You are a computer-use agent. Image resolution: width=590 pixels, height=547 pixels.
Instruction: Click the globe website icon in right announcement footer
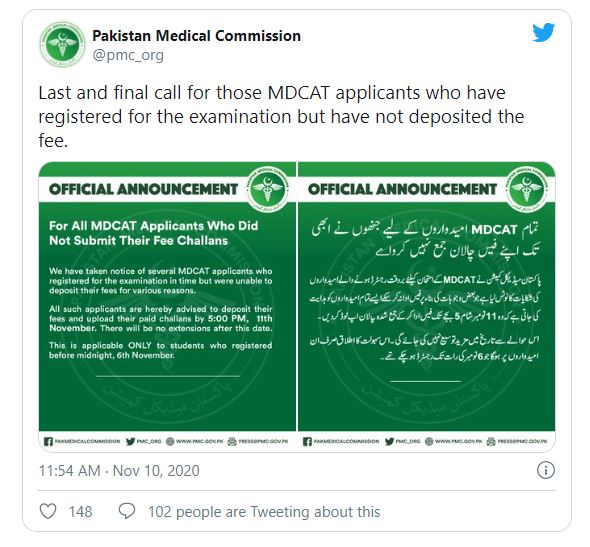click(429, 442)
